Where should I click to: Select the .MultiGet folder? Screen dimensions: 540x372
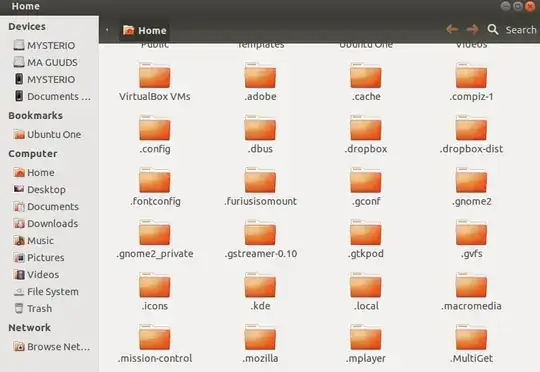(471, 344)
